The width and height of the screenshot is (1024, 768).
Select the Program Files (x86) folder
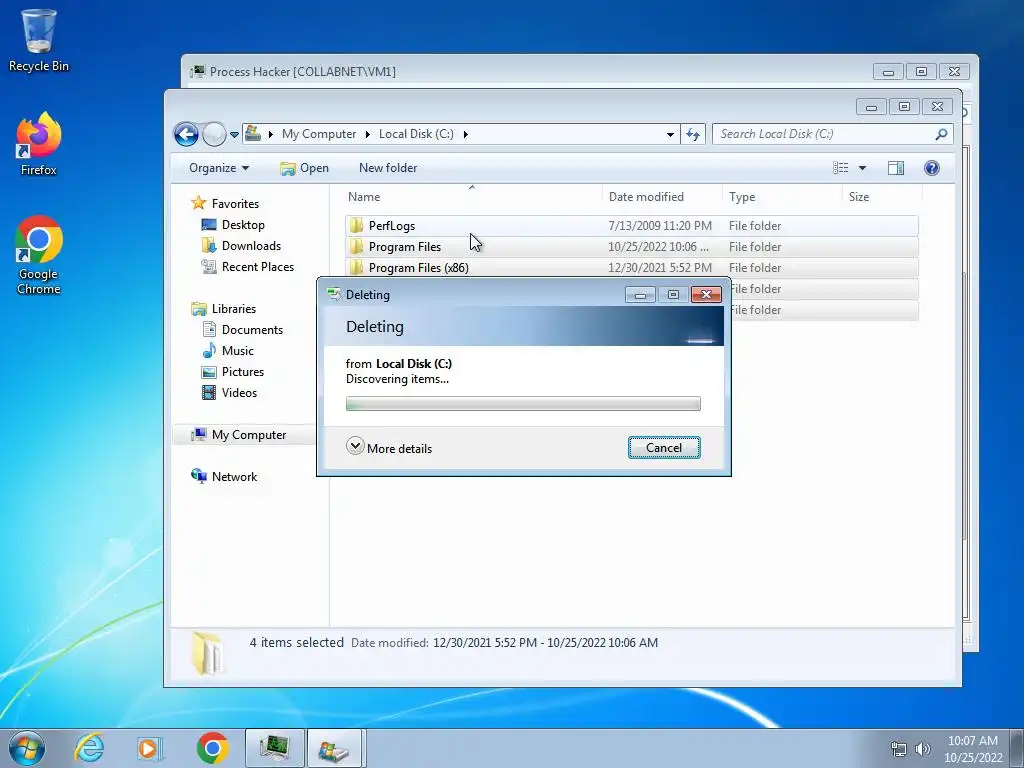[632, 268]
